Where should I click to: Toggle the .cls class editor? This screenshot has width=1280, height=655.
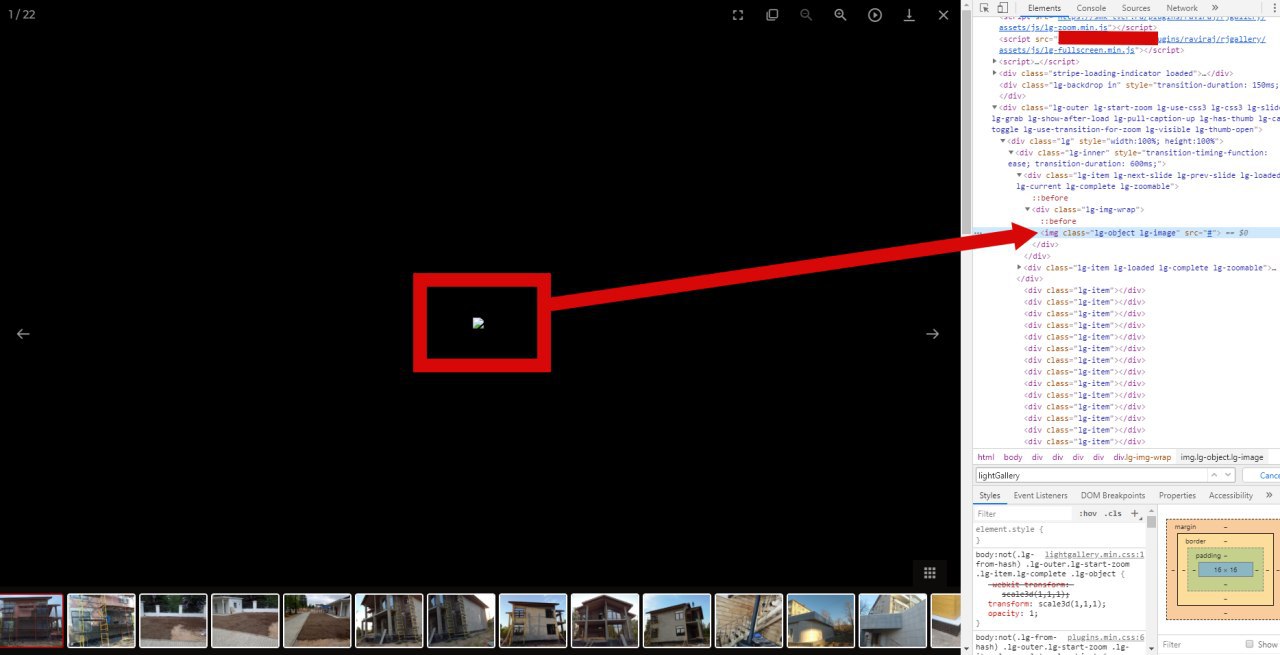point(1113,514)
